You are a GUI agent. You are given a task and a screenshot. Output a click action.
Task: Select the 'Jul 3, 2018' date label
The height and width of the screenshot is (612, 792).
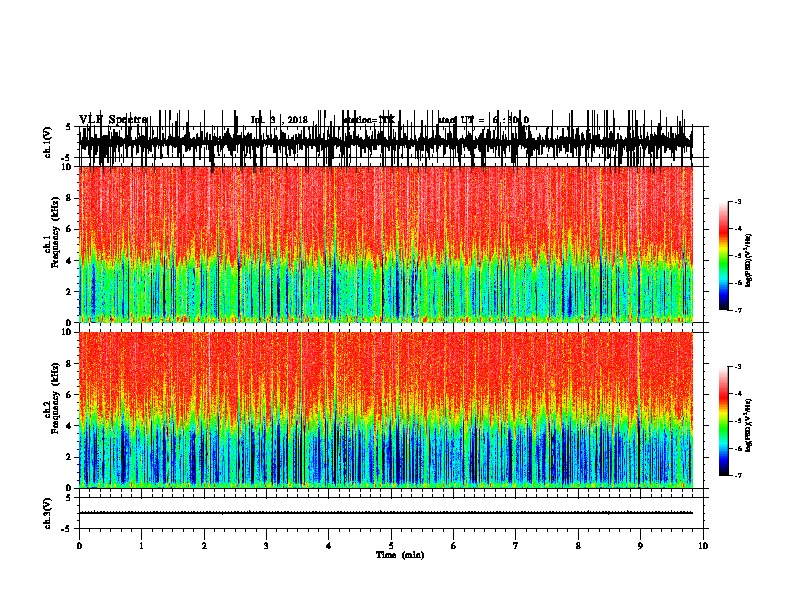(x=279, y=120)
